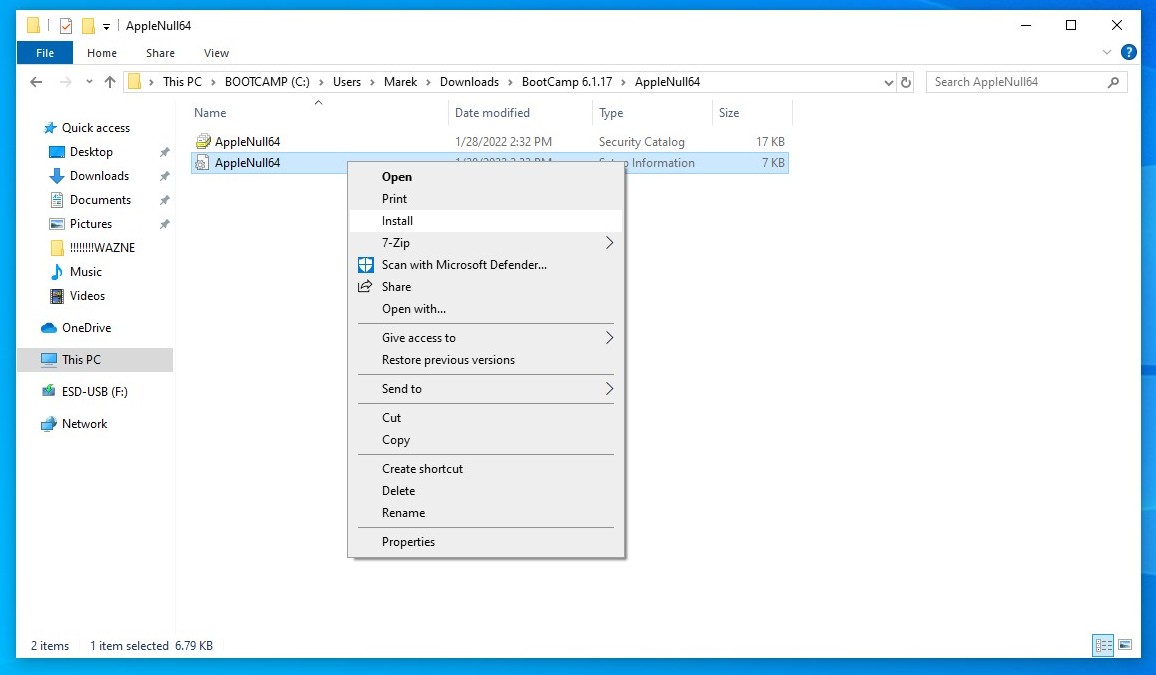Expand the chevron after BootCamp 6.1.17

624,82
